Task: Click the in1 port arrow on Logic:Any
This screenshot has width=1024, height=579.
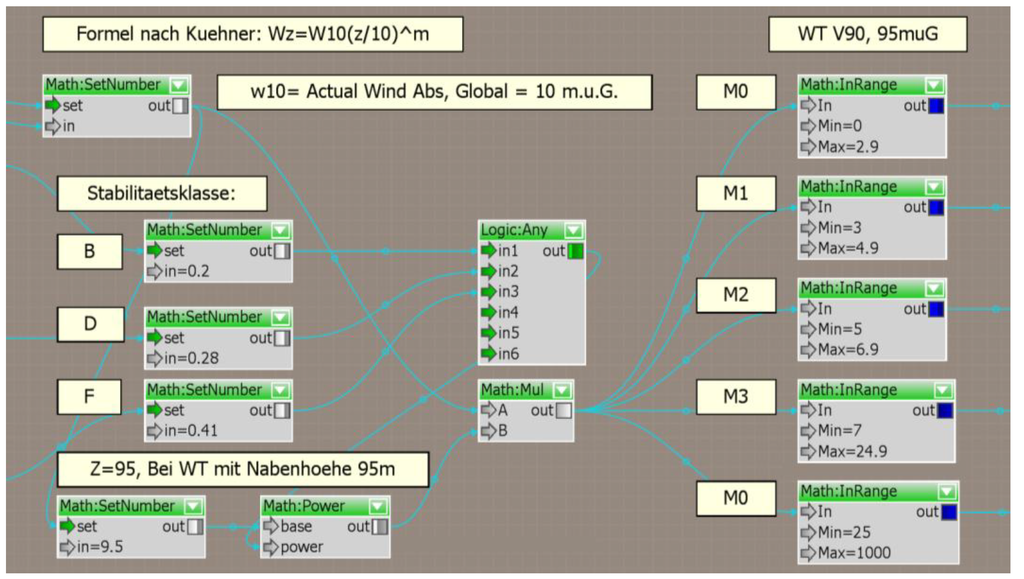Action: [x=489, y=251]
